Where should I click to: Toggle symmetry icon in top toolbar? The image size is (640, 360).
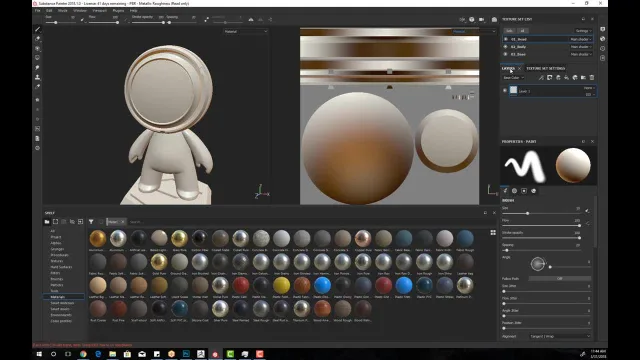(x=251, y=19)
